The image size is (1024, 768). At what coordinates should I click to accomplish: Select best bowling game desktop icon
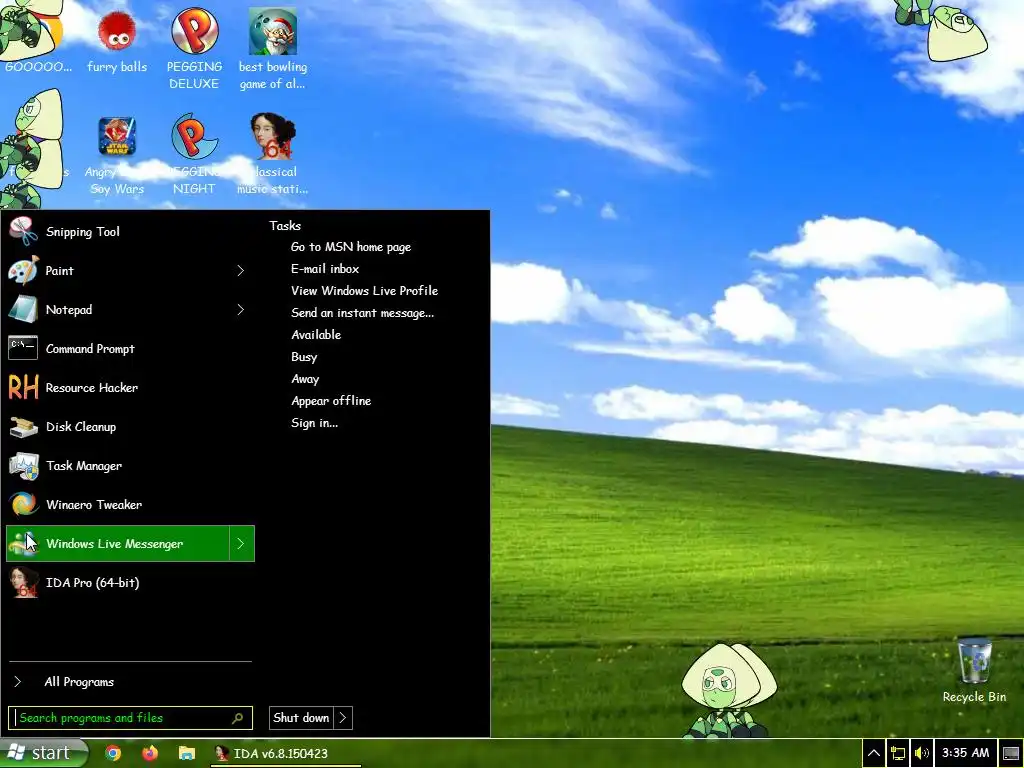[272, 48]
